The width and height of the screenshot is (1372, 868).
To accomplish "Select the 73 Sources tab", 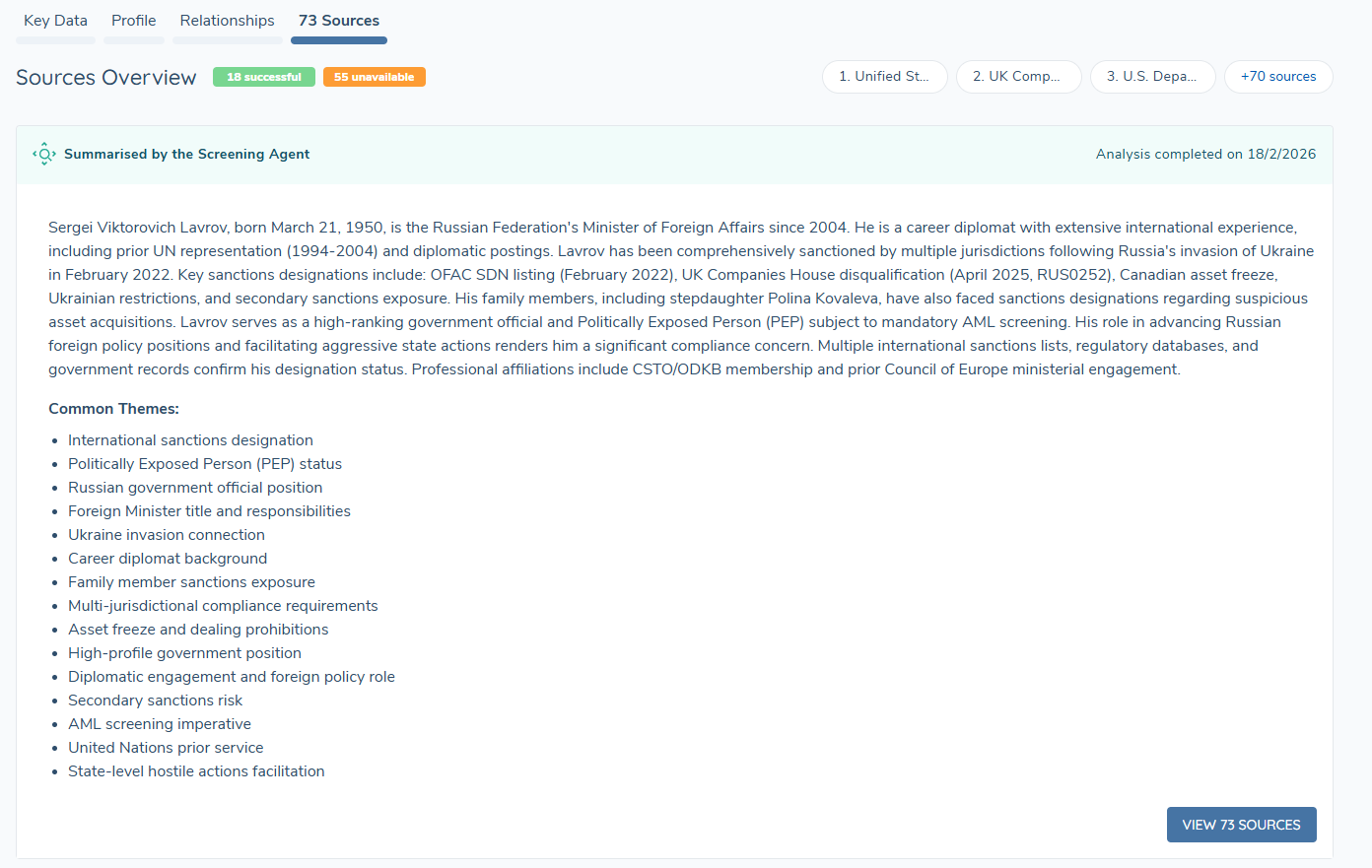I will [x=339, y=21].
